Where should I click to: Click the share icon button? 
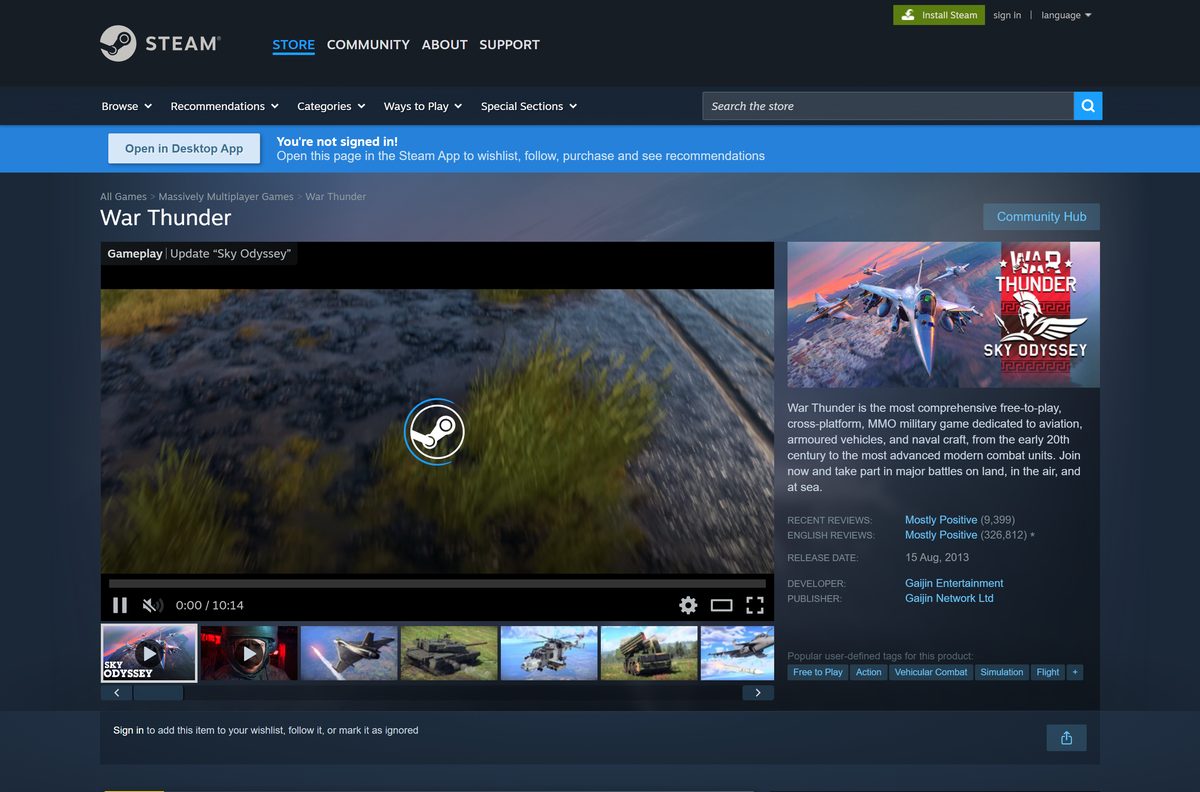pos(1066,738)
